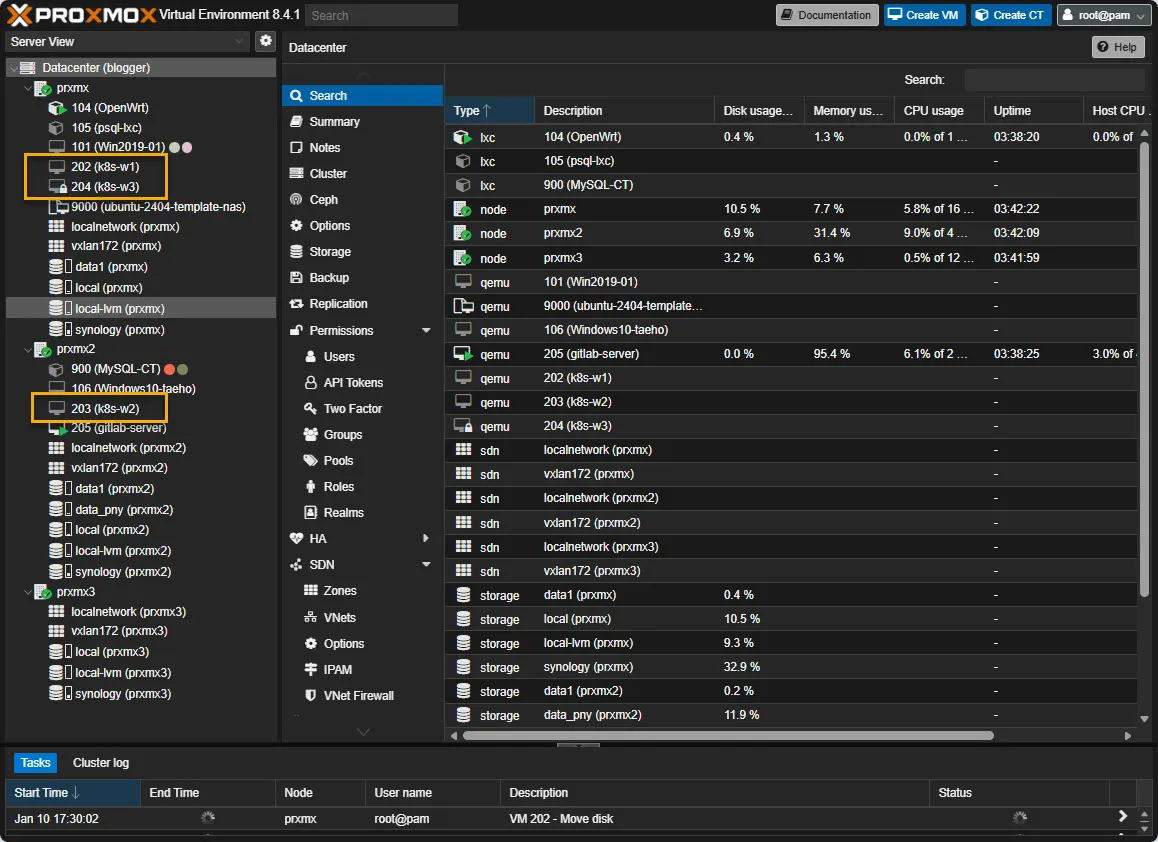Click the Create VM button
This screenshot has height=842, width=1158.
click(x=924, y=15)
